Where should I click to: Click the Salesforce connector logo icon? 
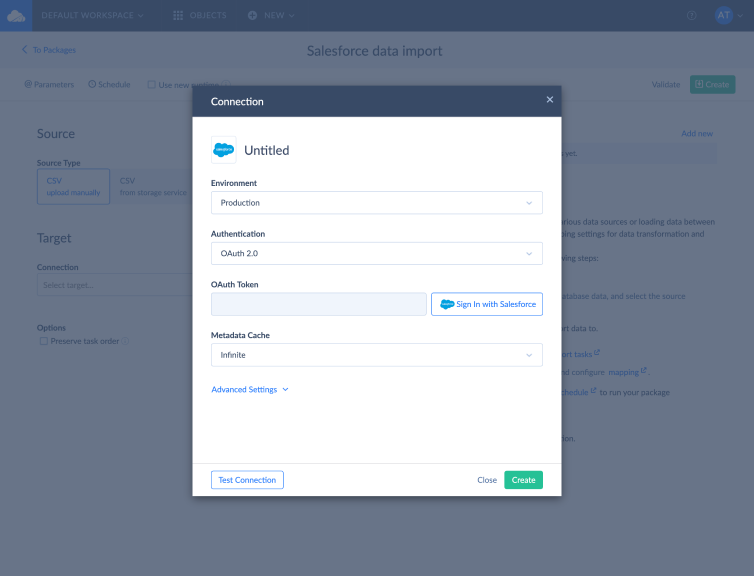tap(224, 150)
